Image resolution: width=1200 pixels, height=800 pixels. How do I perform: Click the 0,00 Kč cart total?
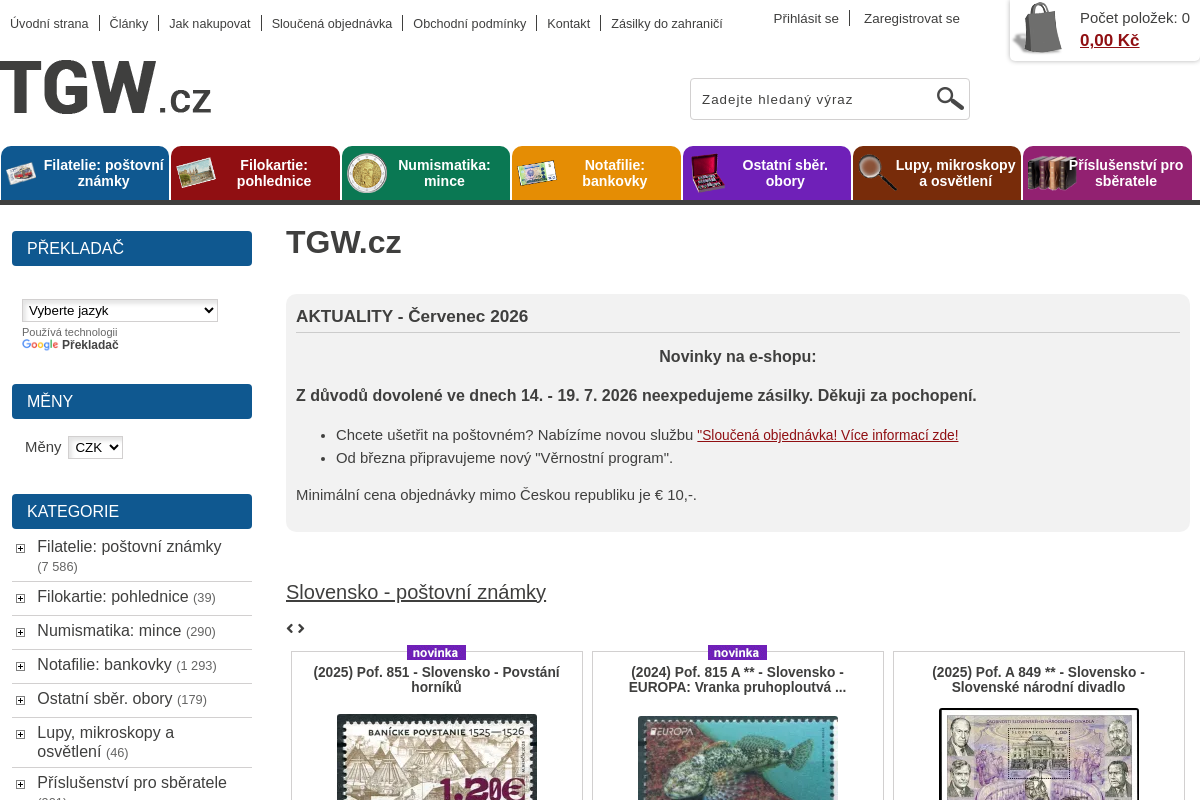(x=1109, y=40)
